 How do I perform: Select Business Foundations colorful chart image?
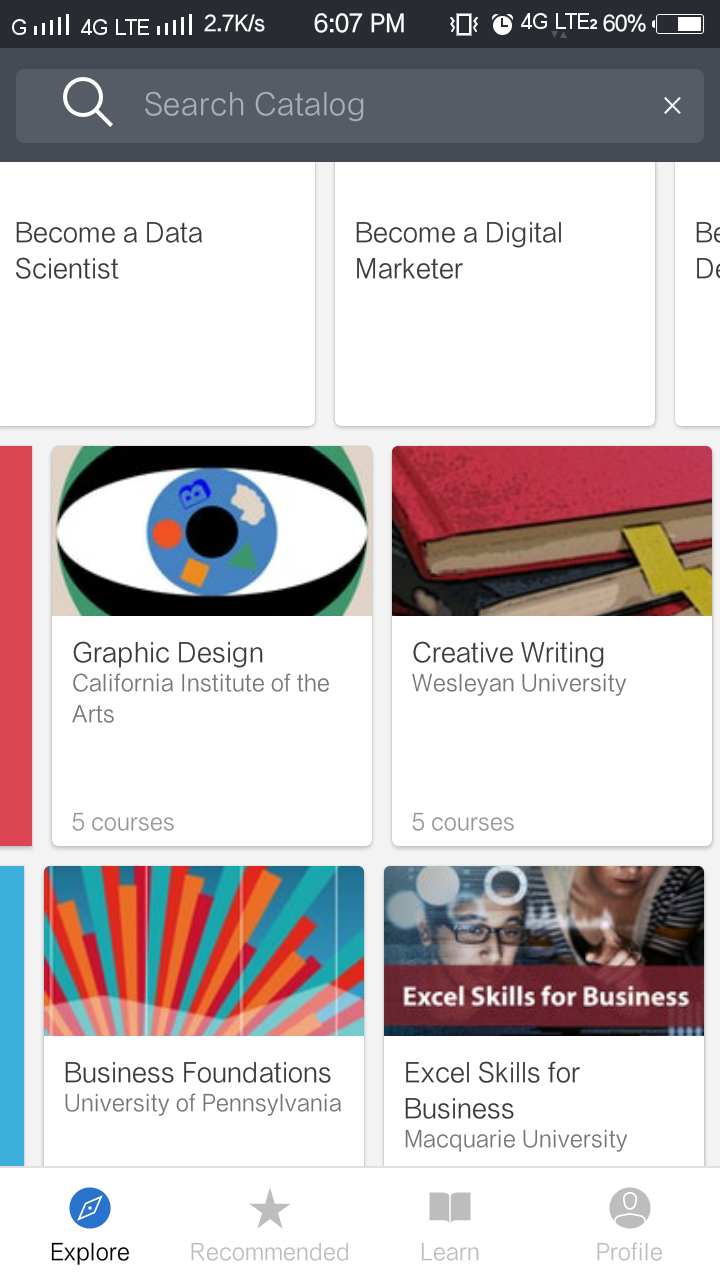pos(204,951)
